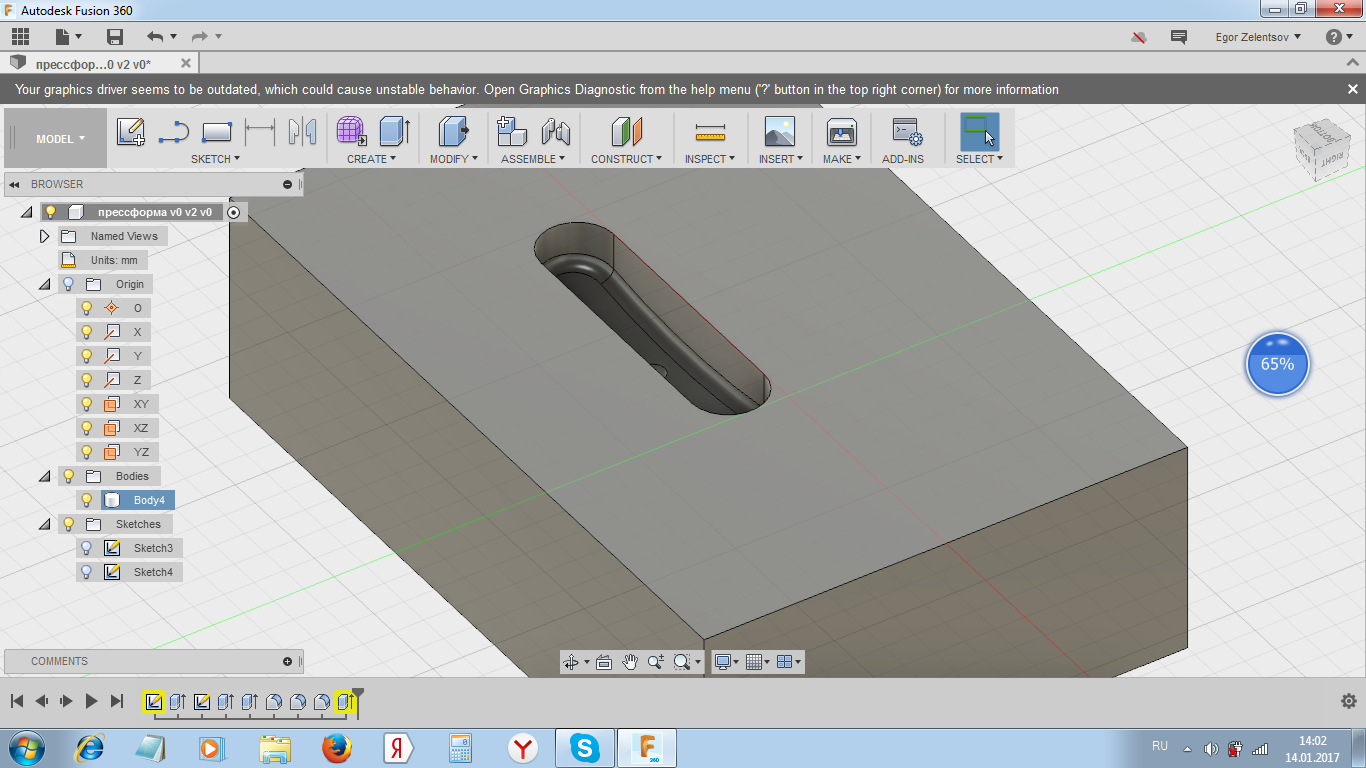Viewport: 1366px width, 768px height.
Task: Dismiss the graphics driver warning
Action: click(x=1352, y=89)
